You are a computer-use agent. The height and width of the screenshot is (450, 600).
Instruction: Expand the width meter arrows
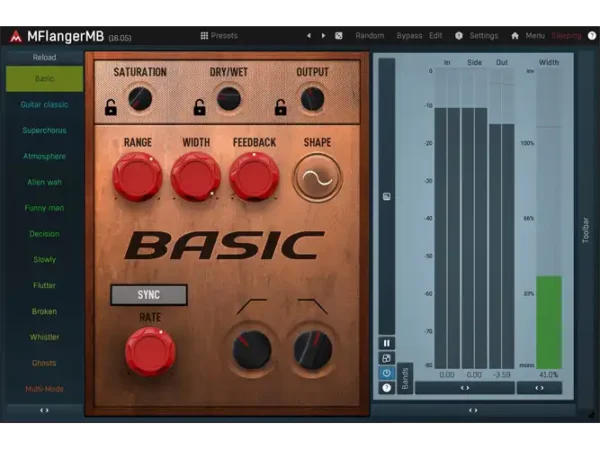pos(540,388)
